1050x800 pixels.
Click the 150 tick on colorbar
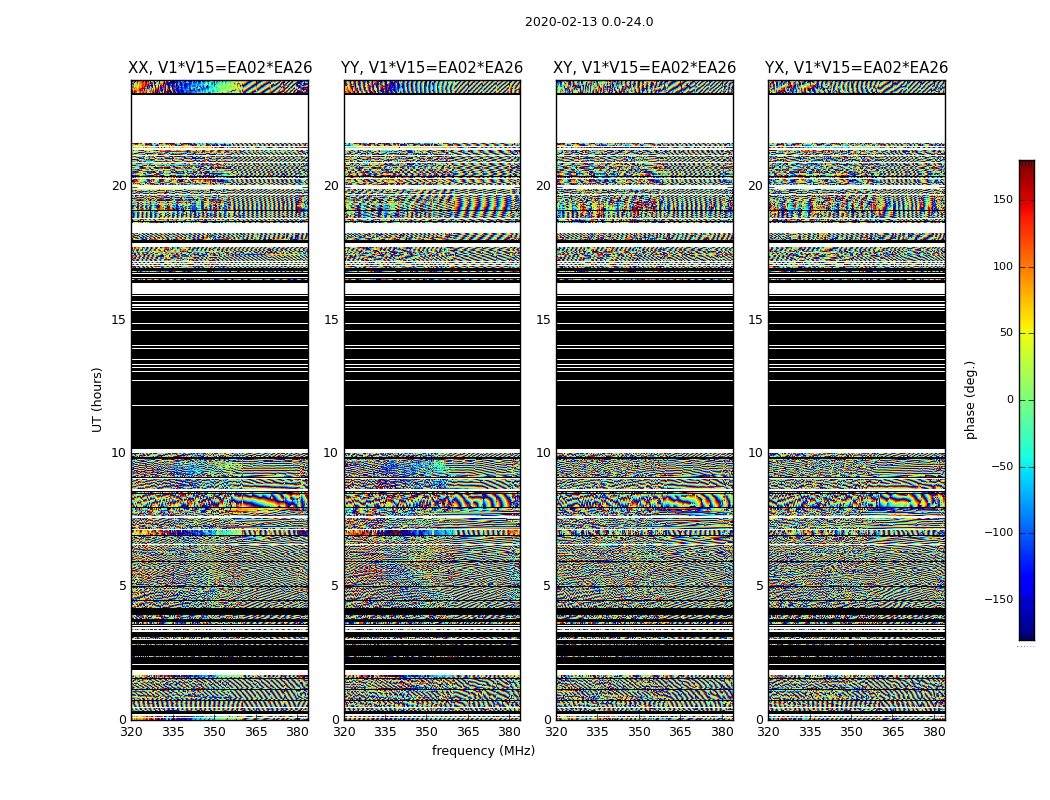pos(1003,199)
